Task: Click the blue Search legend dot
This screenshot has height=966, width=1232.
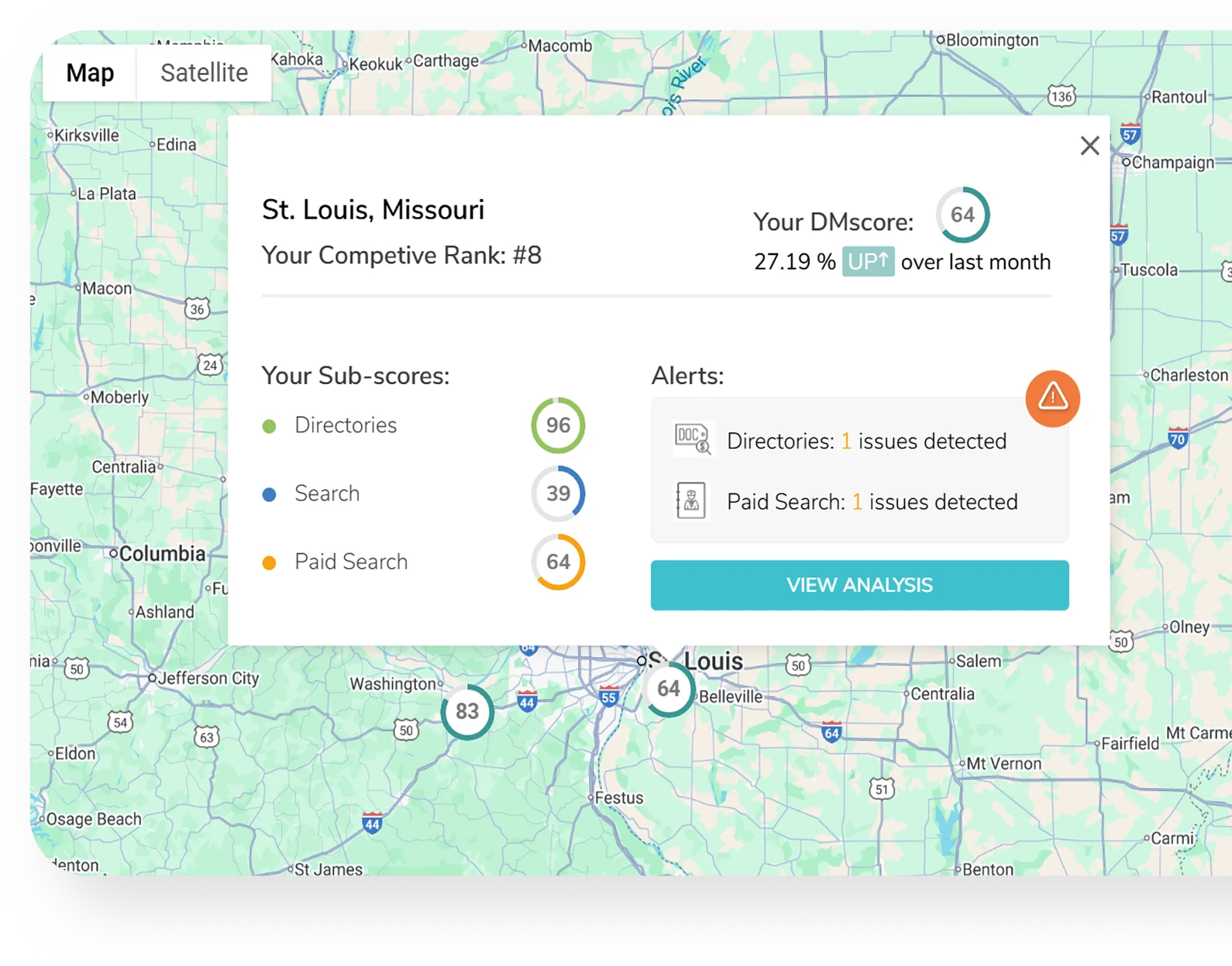Action: (x=270, y=494)
